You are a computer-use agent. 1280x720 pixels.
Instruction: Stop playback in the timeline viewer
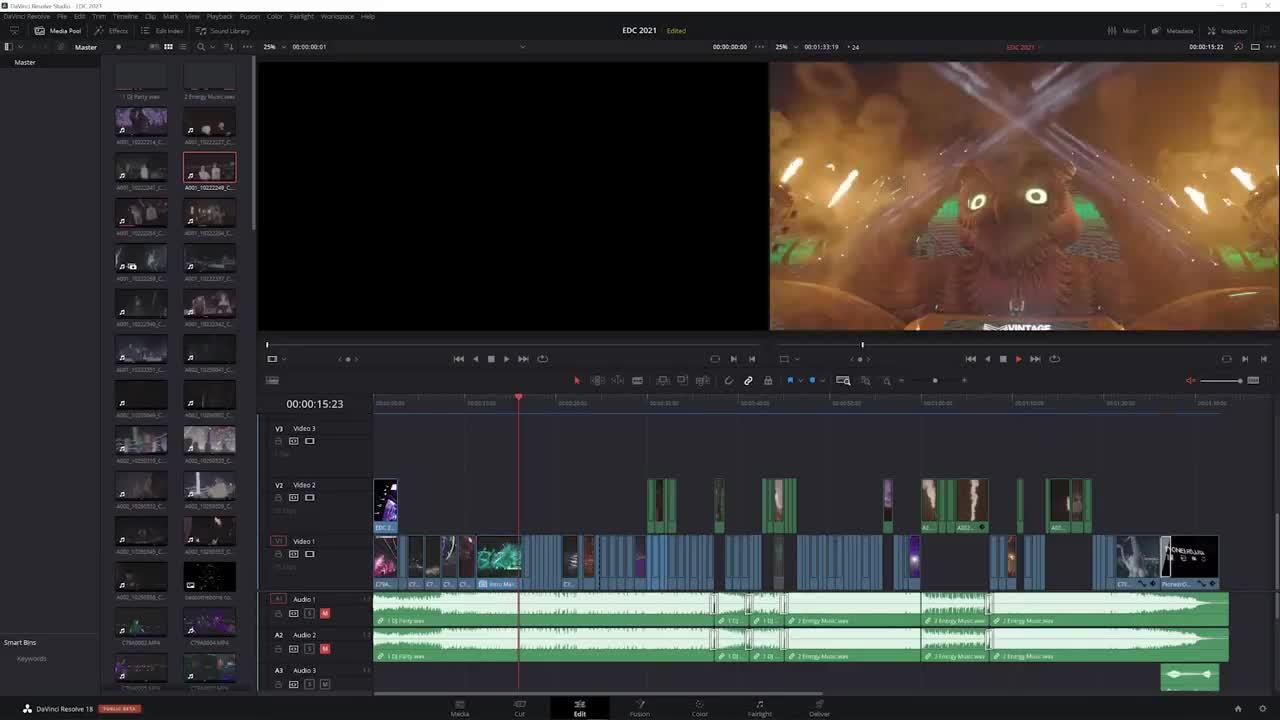(1003, 359)
